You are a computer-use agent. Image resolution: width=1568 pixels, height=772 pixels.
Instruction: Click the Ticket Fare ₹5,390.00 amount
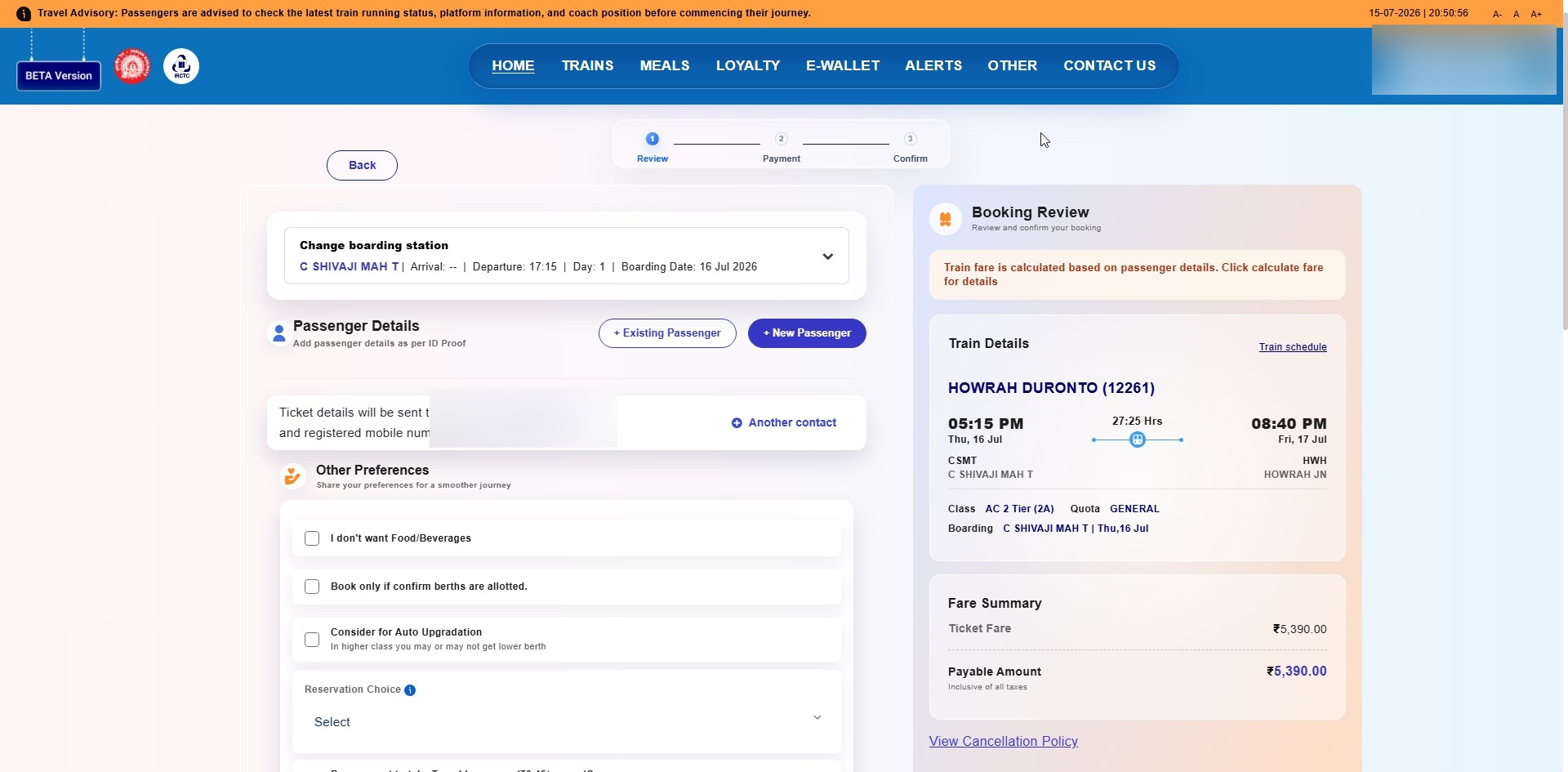pos(1299,630)
